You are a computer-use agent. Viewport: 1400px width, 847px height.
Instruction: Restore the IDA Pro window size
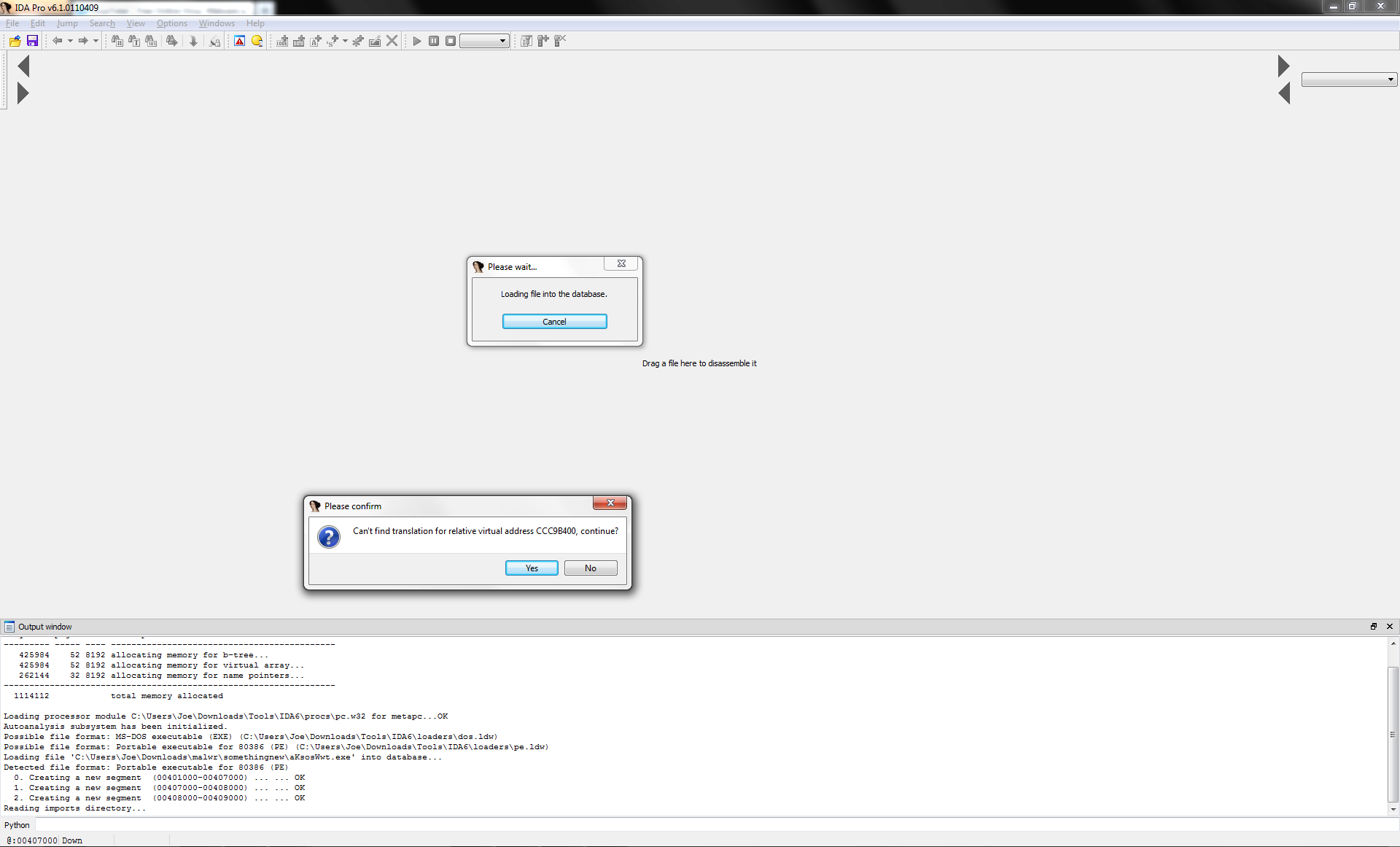pyautogui.click(x=1353, y=7)
